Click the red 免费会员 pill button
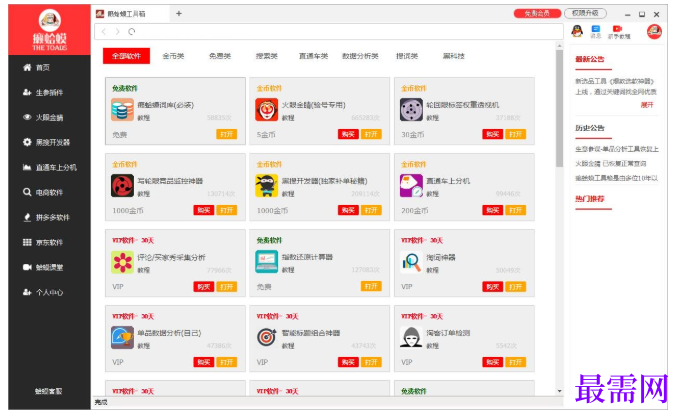Viewport: 687px width, 420px height. pos(537,14)
